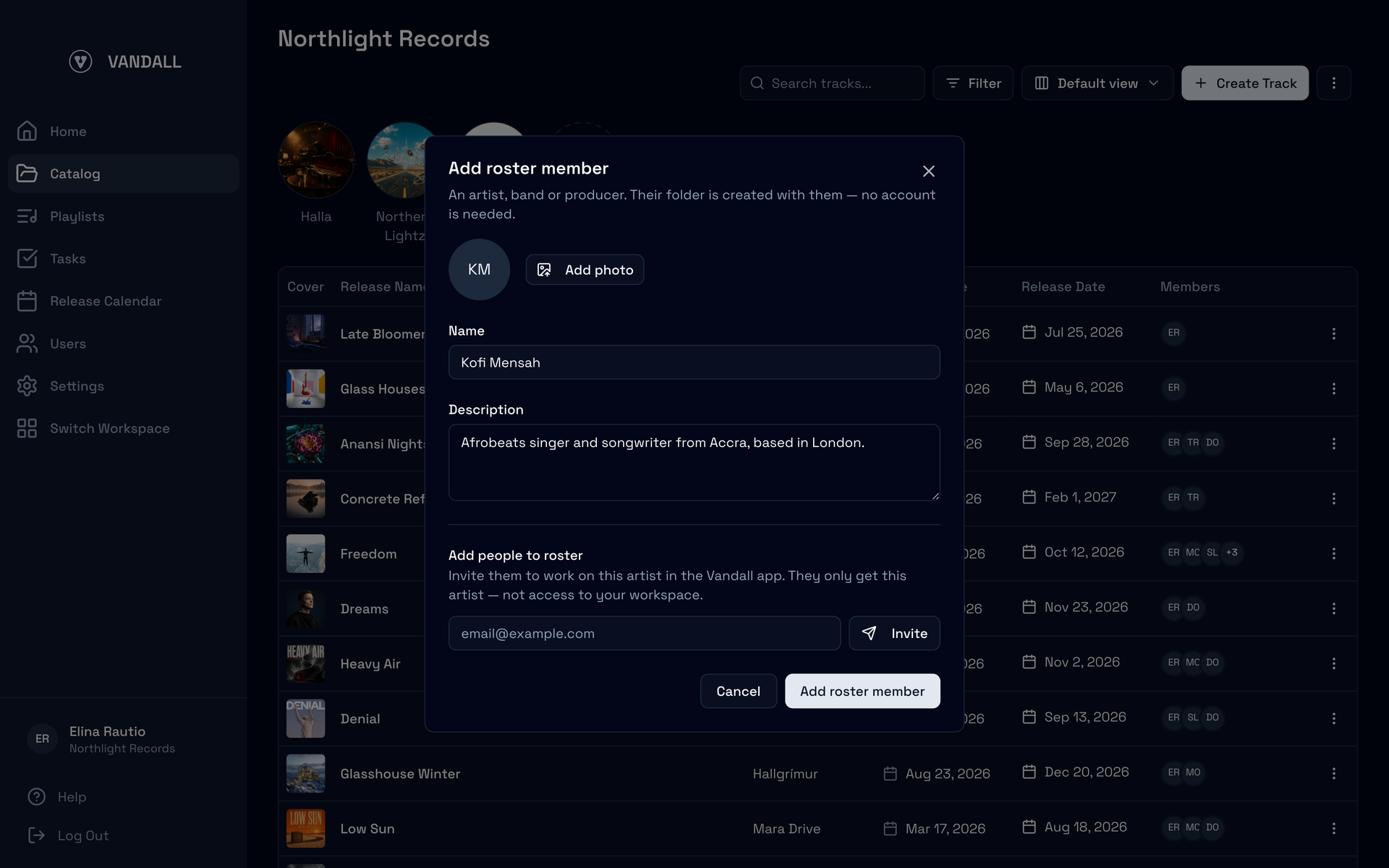
Task: Open row menu for Feb 1, 2027 release
Action: [1334, 498]
